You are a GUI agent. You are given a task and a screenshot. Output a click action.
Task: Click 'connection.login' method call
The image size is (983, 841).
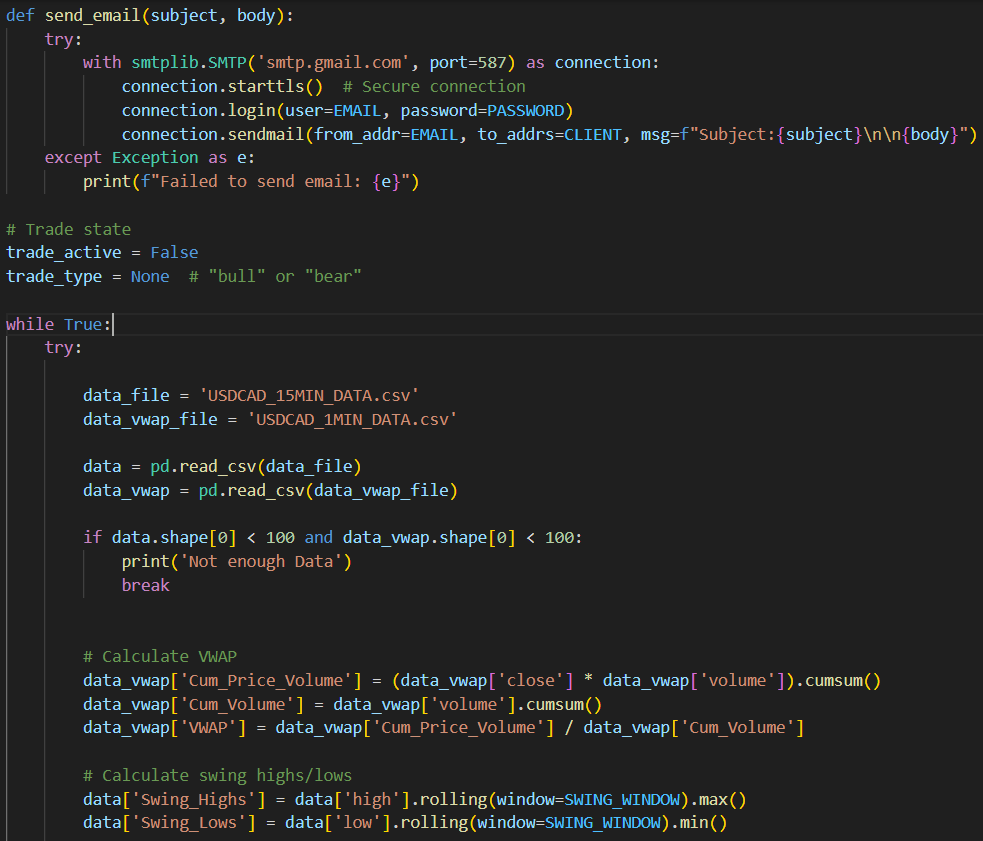point(199,110)
